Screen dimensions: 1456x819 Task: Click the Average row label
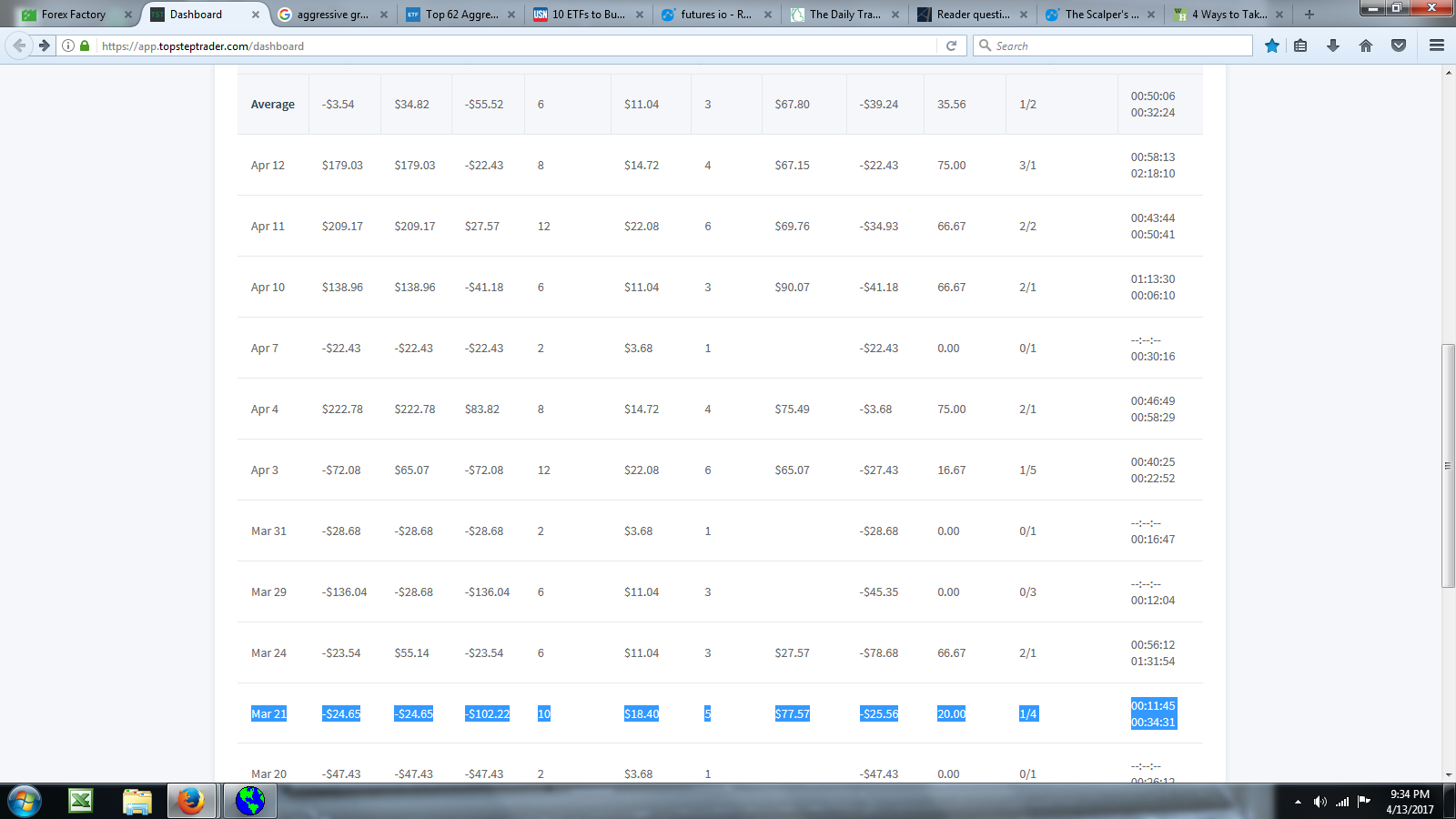[273, 105]
